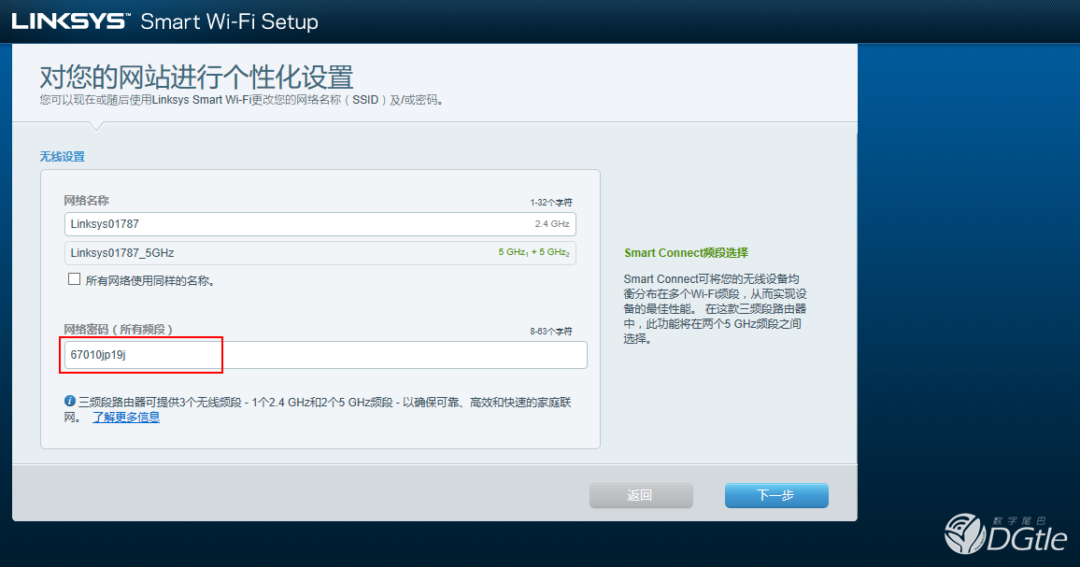Click the 2.4 GHz band tag
This screenshot has height=567, width=1080.
pyautogui.click(x=552, y=224)
